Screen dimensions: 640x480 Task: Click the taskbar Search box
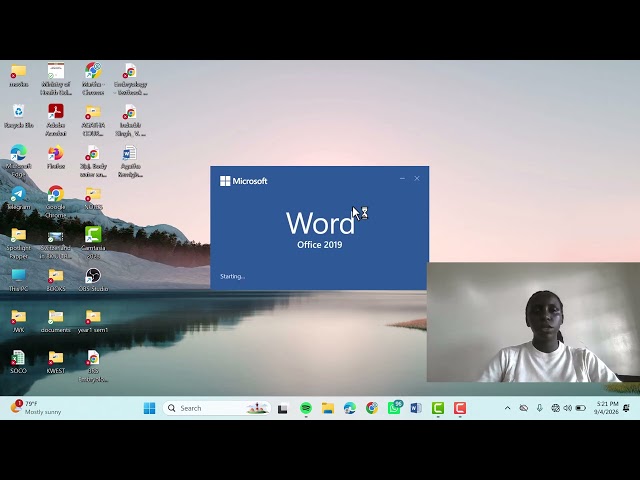point(217,408)
